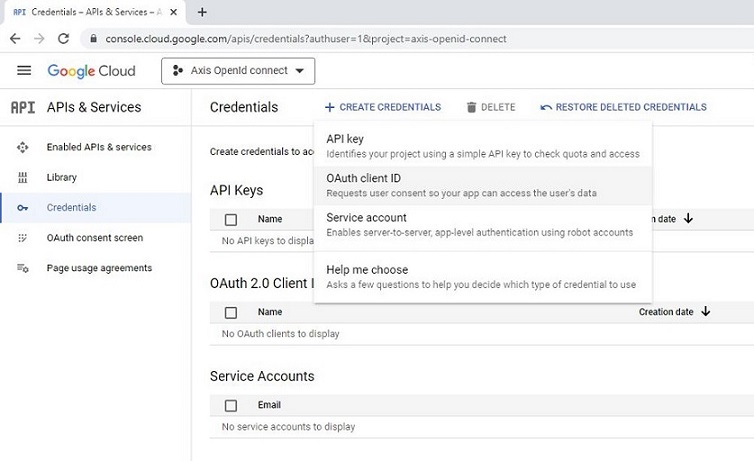The height and width of the screenshot is (461, 754).
Task: Open Enabled APIs & services page
Action: [99, 147]
